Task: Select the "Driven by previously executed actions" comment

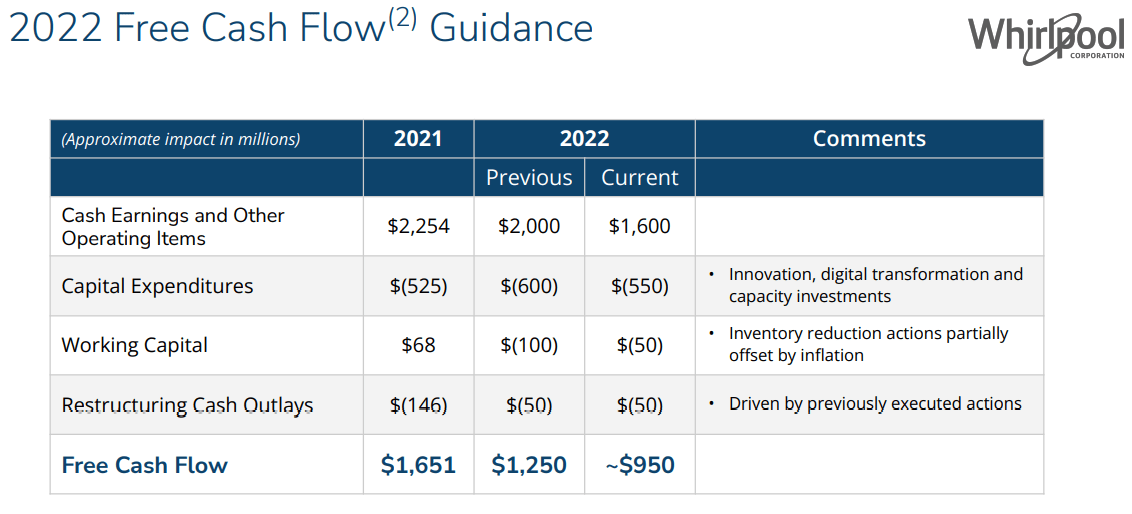Action: [875, 404]
